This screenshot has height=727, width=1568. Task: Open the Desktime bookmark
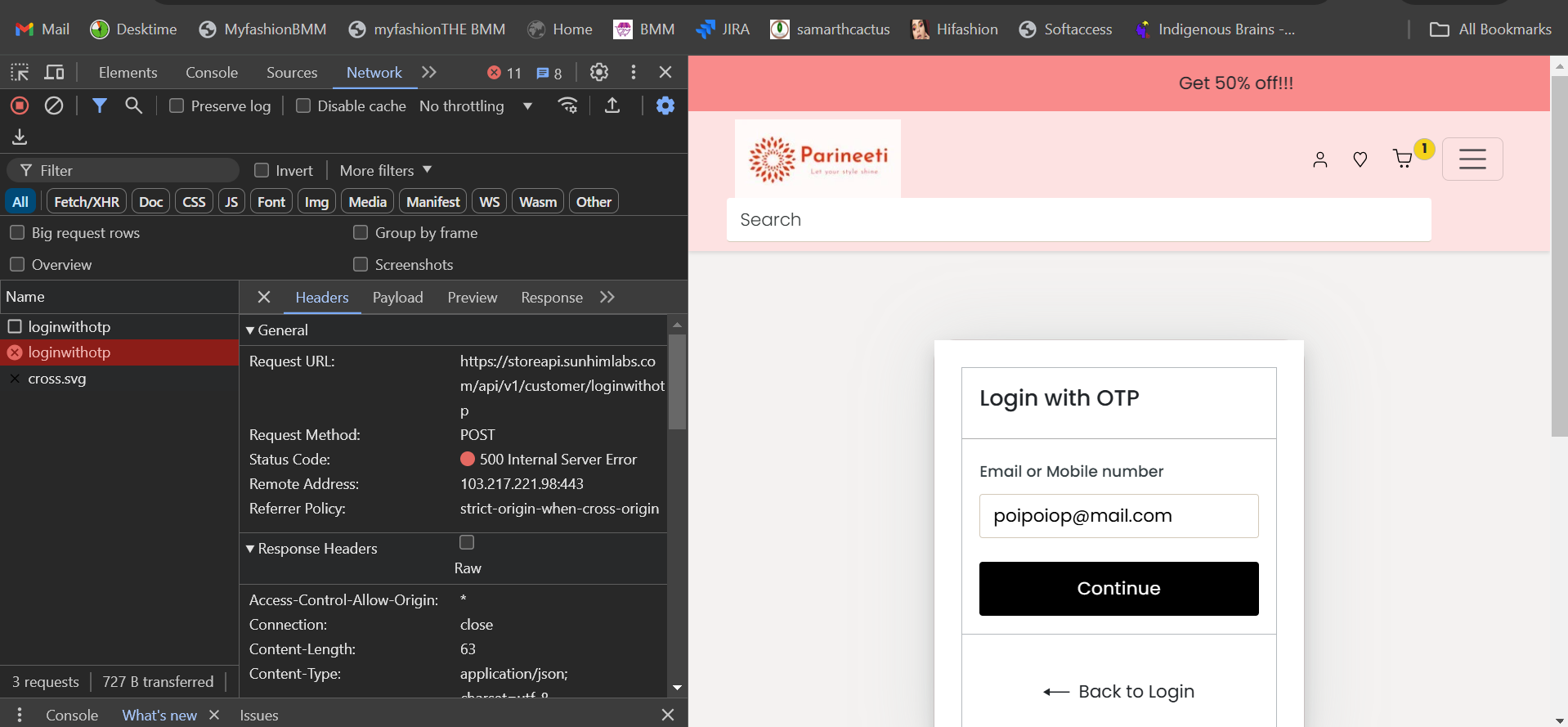[x=133, y=29]
